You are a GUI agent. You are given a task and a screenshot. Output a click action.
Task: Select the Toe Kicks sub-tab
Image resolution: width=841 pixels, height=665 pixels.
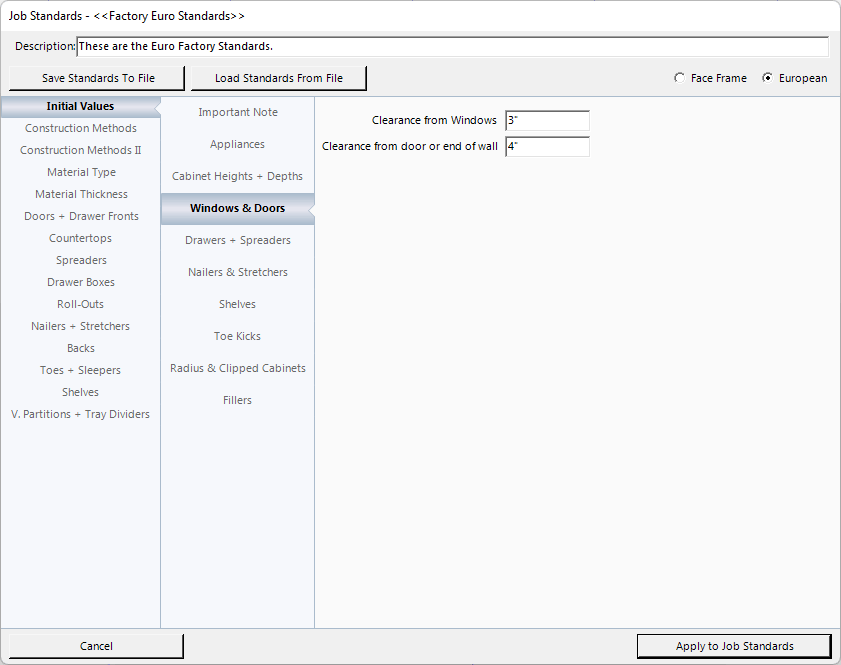pos(237,336)
